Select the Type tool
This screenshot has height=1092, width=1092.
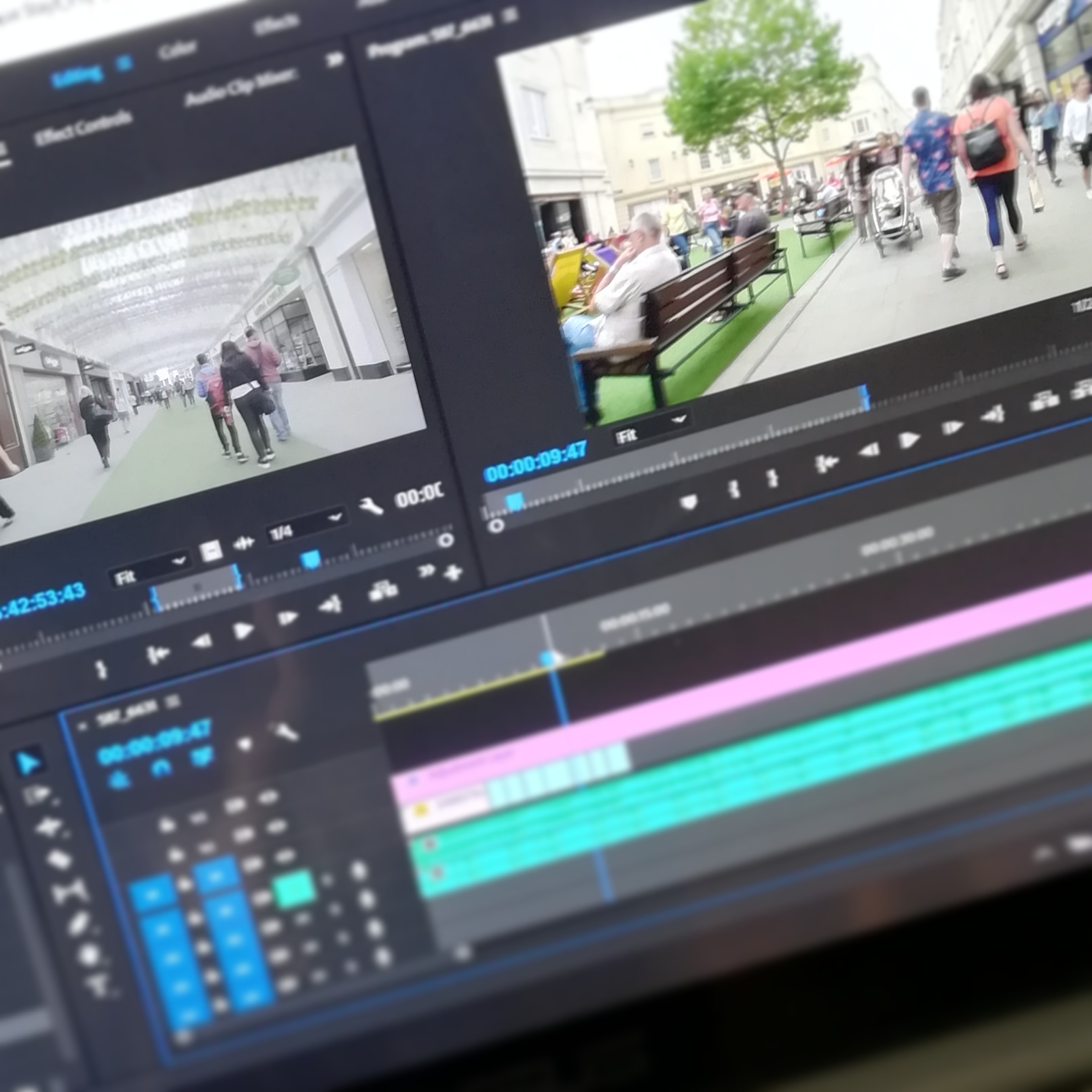[x=99, y=986]
